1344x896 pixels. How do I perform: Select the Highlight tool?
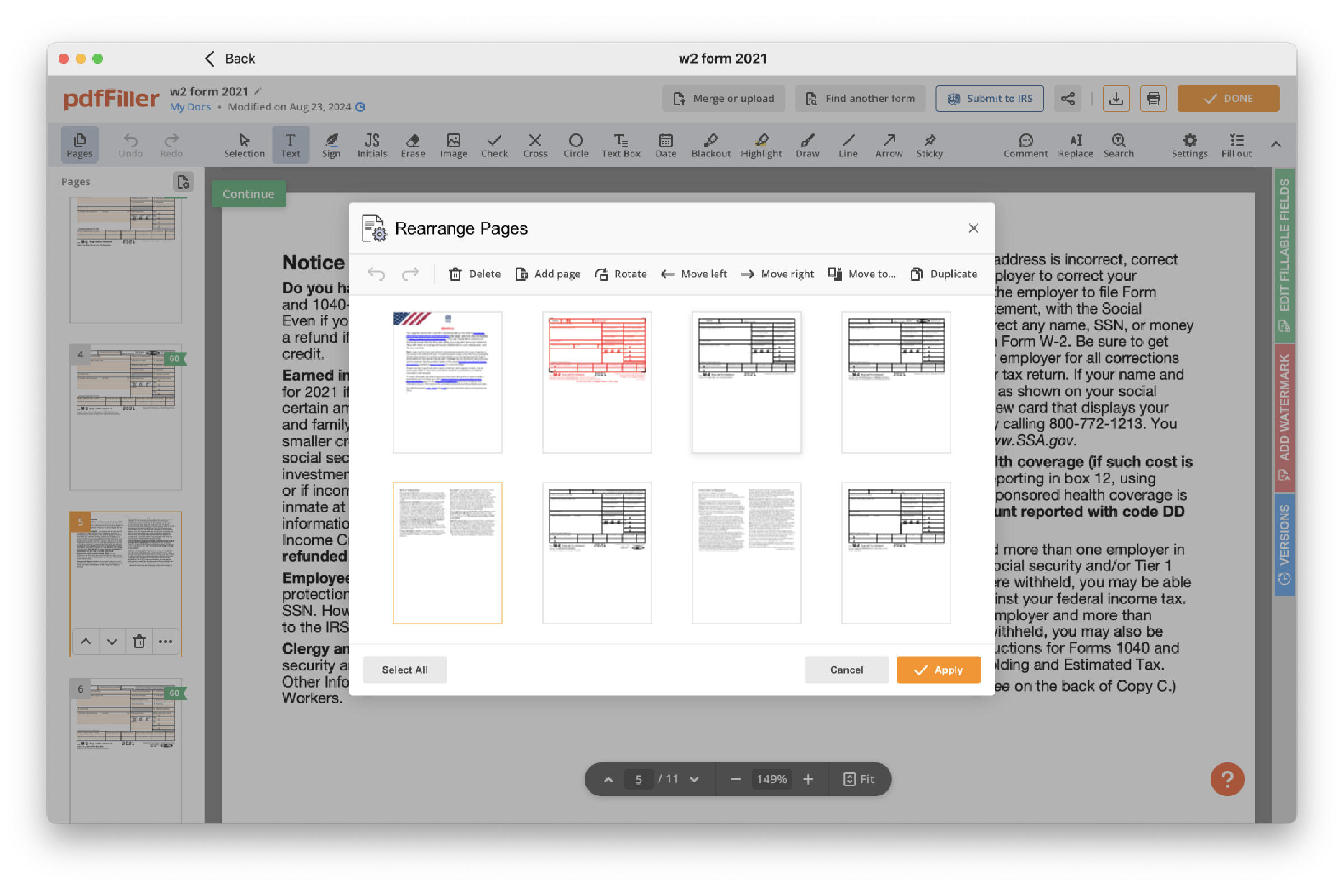tap(761, 144)
